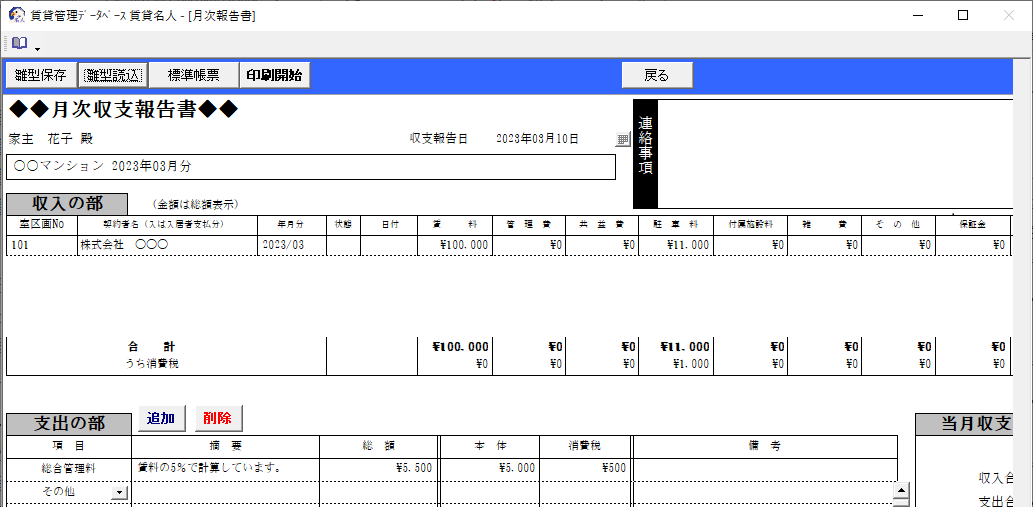
Task: Maximize the application window
Action: tap(962, 15)
